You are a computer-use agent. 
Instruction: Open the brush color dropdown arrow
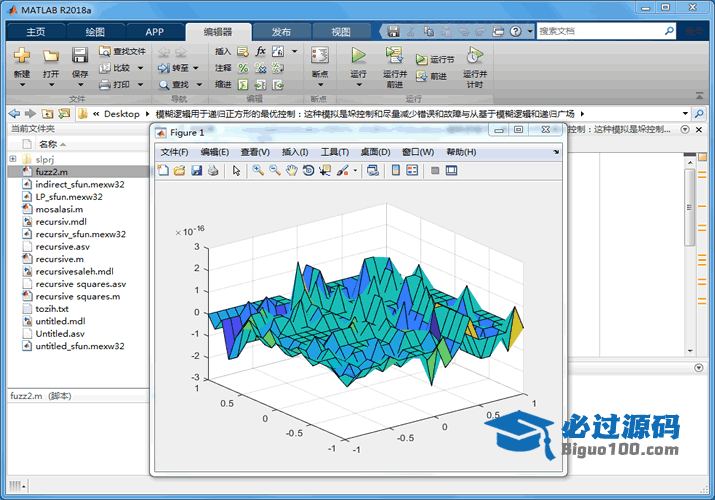click(355, 171)
